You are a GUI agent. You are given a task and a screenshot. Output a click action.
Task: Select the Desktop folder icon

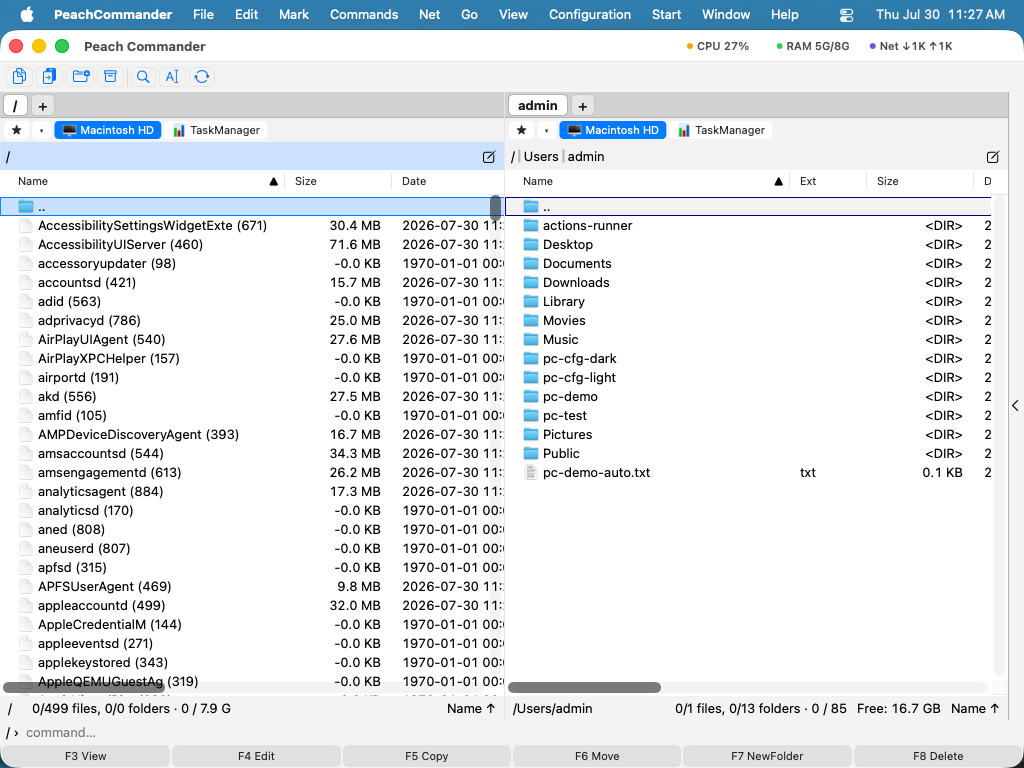tap(531, 244)
